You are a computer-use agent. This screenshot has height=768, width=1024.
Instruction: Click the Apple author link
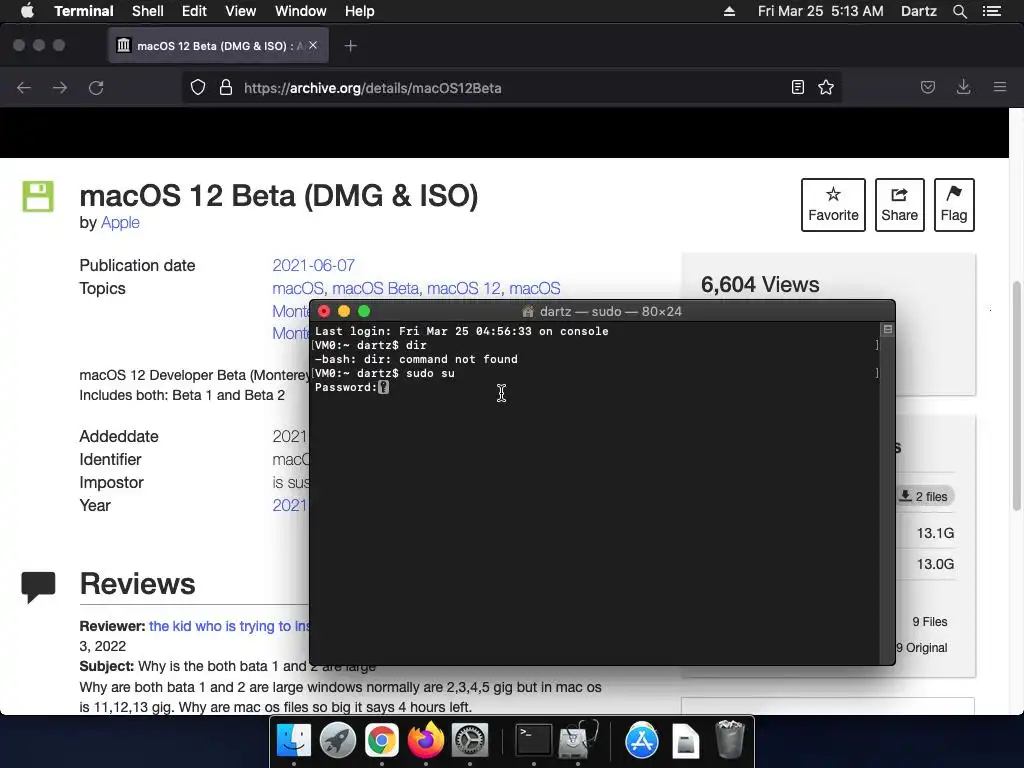tap(120, 222)
